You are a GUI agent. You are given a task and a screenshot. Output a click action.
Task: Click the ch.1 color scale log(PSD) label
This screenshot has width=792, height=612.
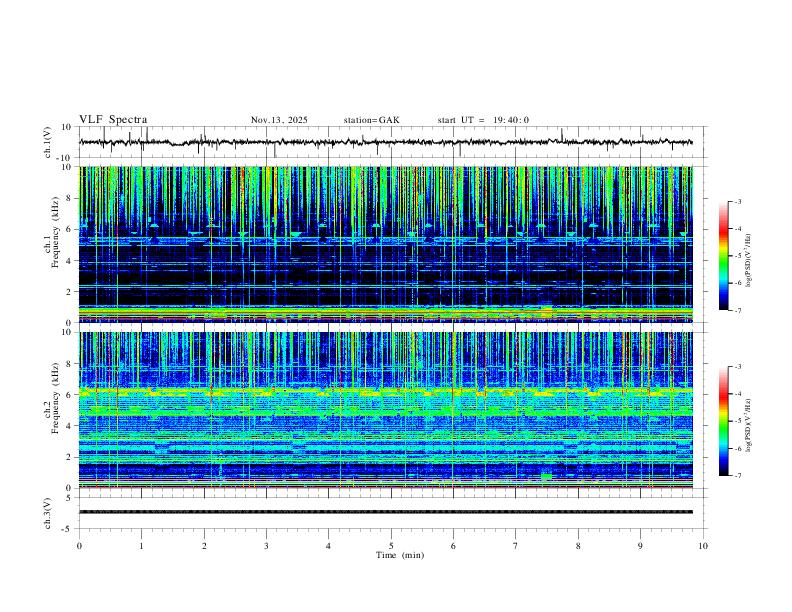click(748, 261)
